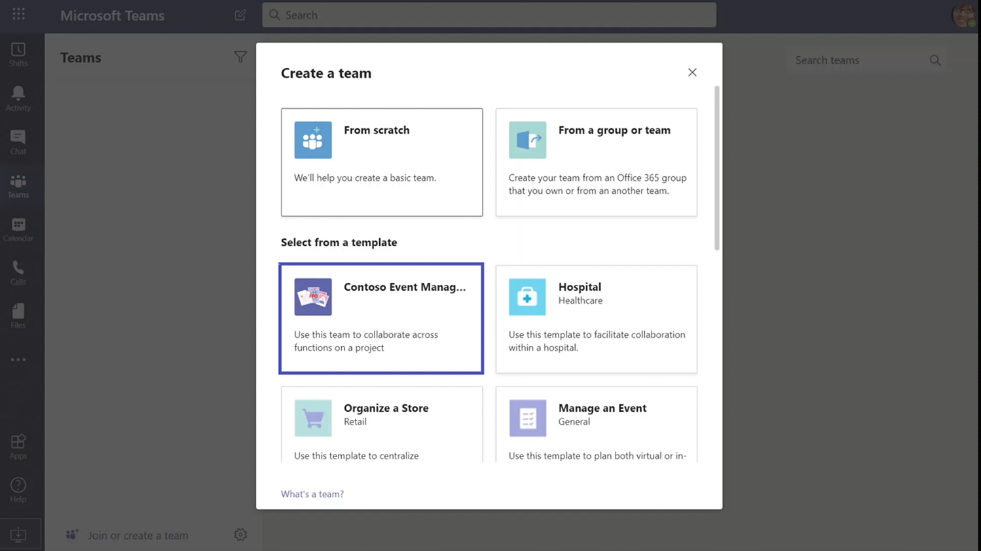Open Shifts in the left rail
The height and width of the screenshot is (551, 981).
pos(18,54)
